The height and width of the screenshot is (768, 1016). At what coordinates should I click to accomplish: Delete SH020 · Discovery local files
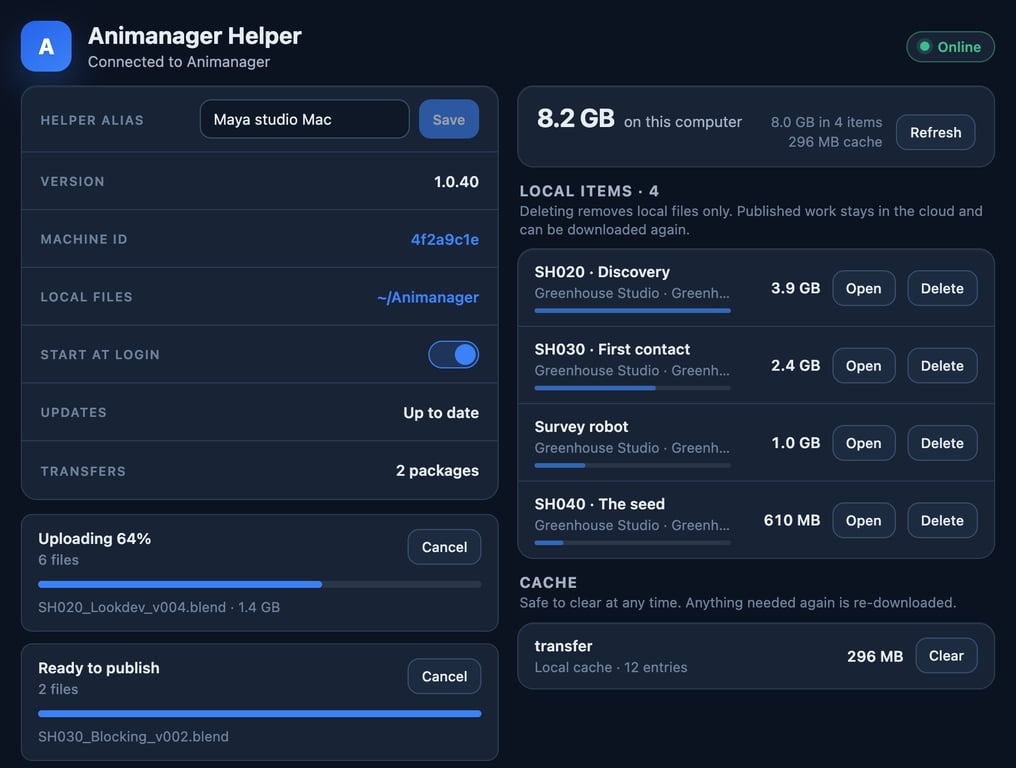[941, 288]
